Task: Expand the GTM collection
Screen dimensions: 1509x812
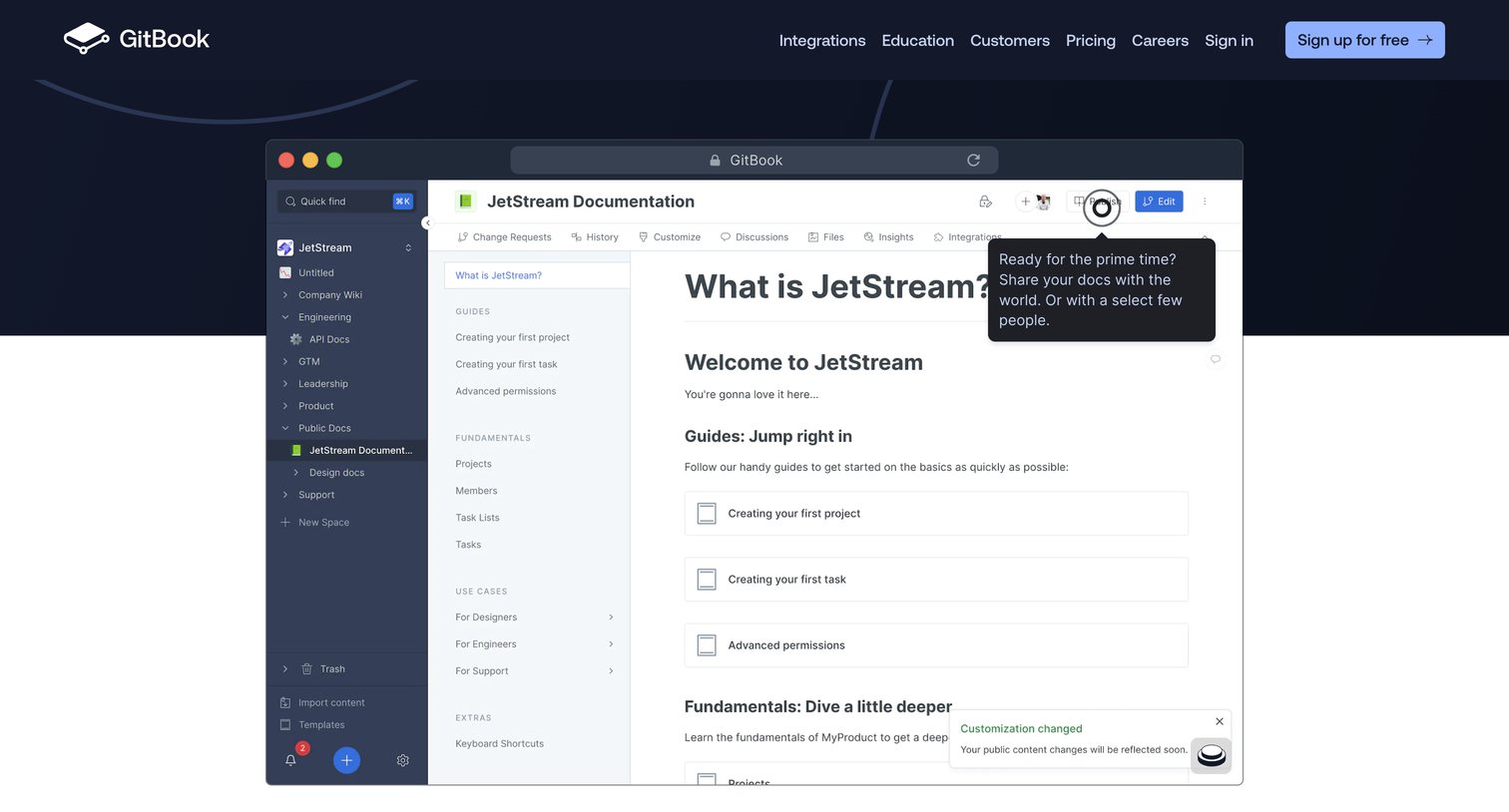Action: click(285, 361)
